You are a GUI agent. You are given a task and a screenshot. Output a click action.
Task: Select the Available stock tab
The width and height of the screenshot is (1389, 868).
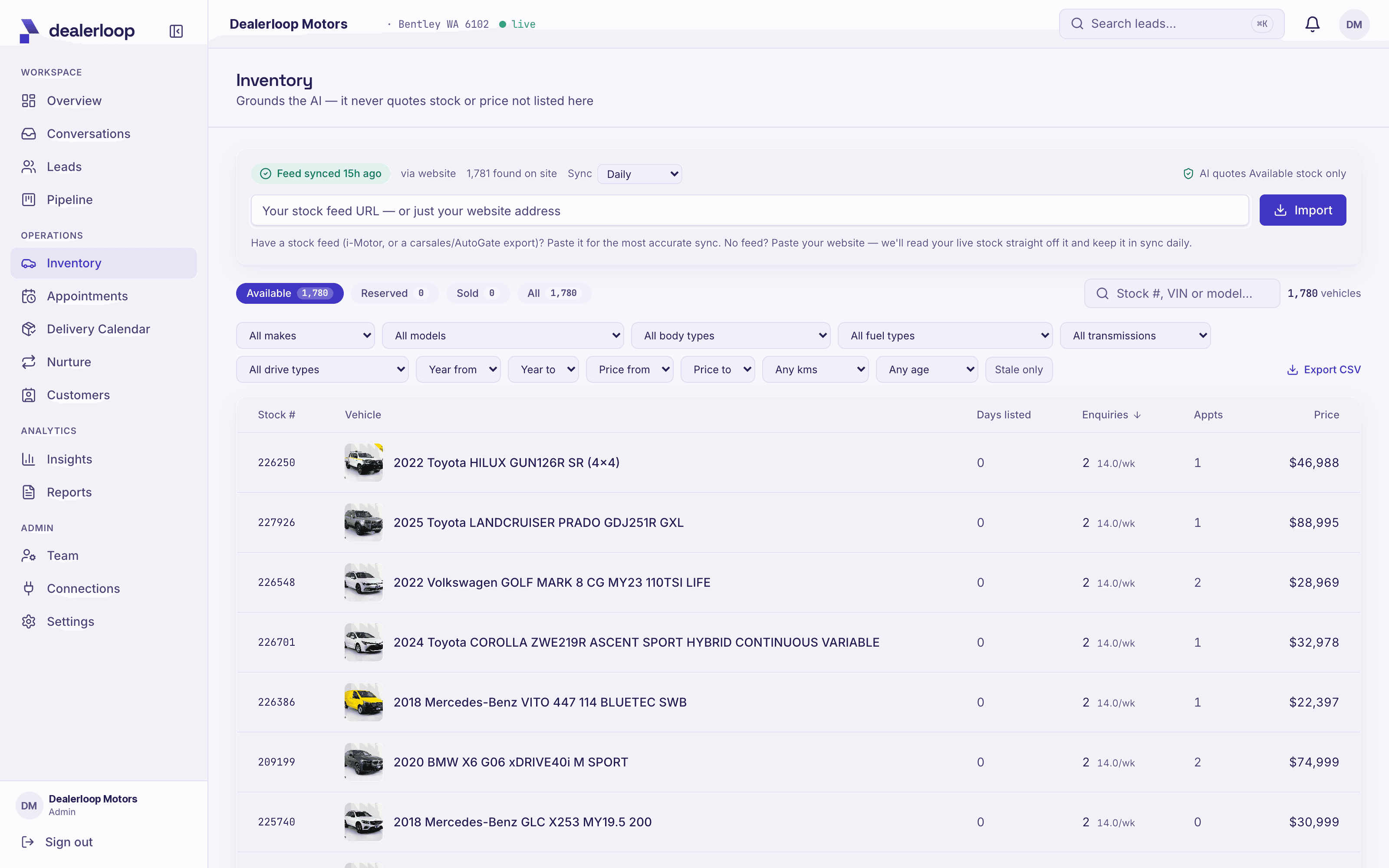[x=289, y=293]
